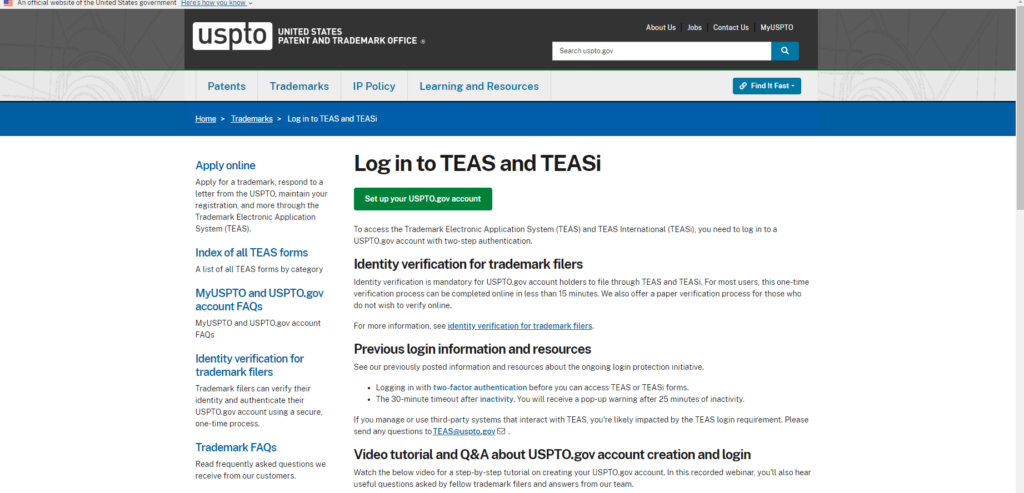This screenshot has height=493, width=1024.
Task: Click the page vertical scrollbar
Action: [x=1019, y=248]
